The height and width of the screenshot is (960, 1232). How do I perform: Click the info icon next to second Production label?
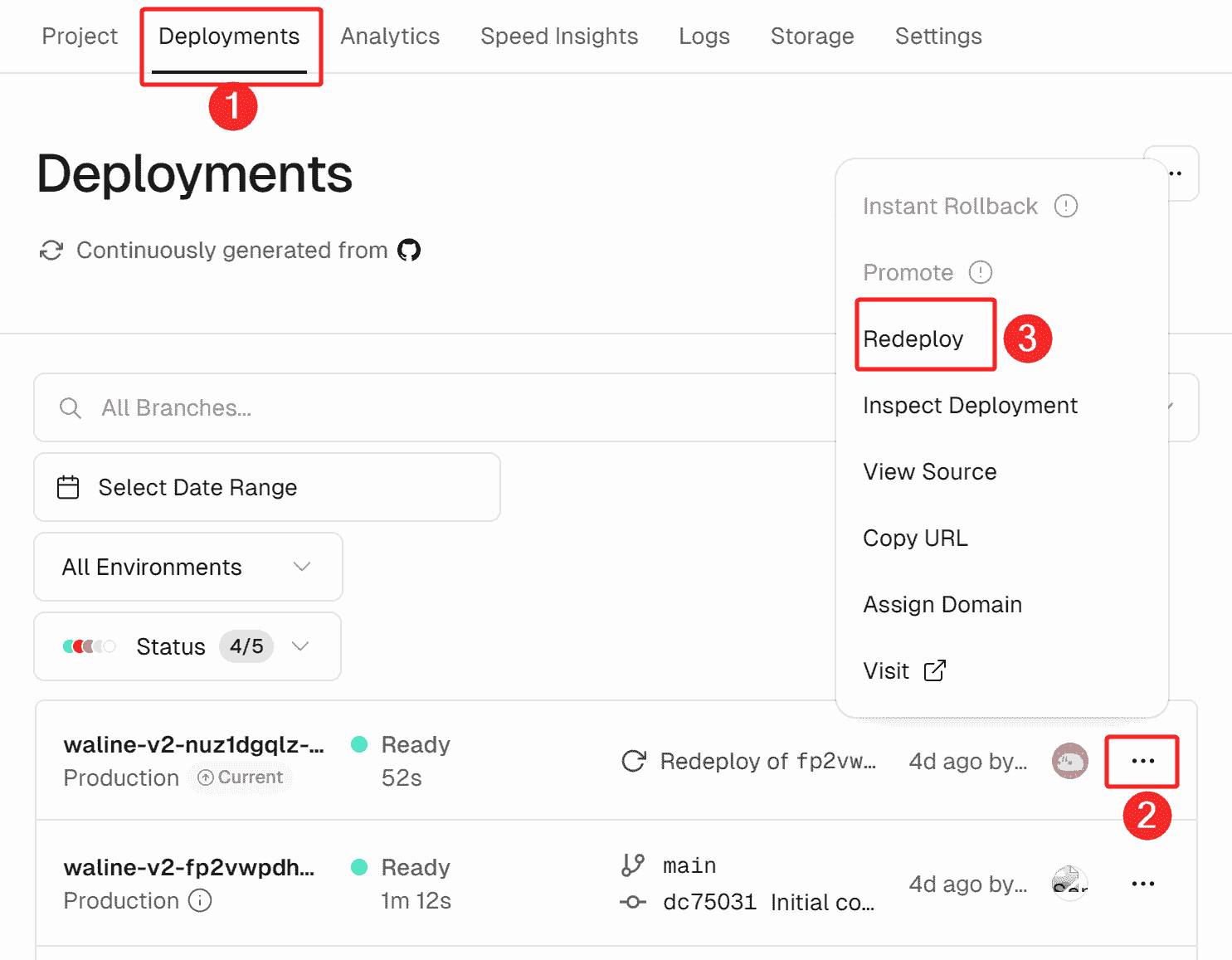tap(200, 900)
